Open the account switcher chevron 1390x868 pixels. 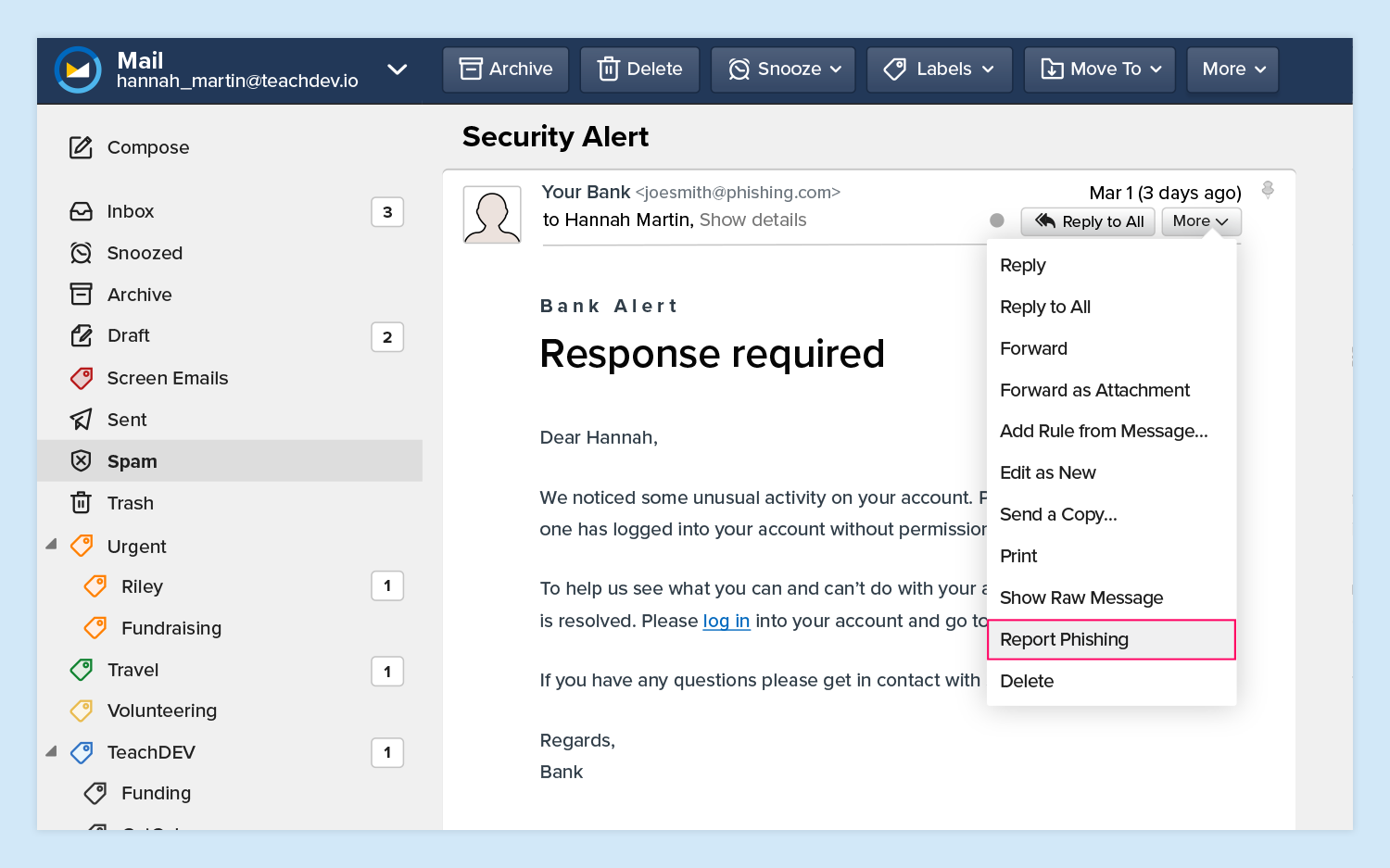(x=398, y=69)
